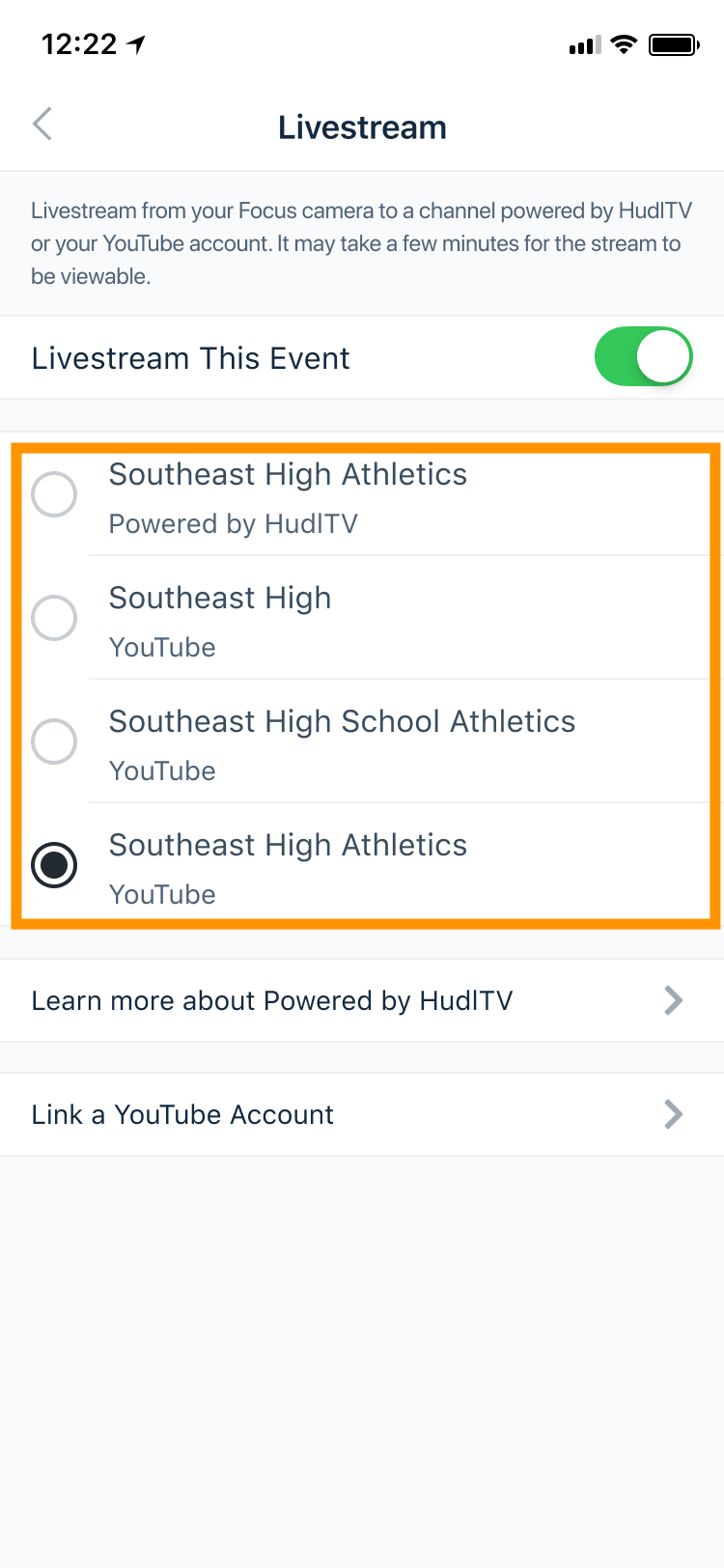Select Southeast High Athletics powered by HudlTV
The image size is (724, 1568).
pyautogui.click(x=54, y=494)
